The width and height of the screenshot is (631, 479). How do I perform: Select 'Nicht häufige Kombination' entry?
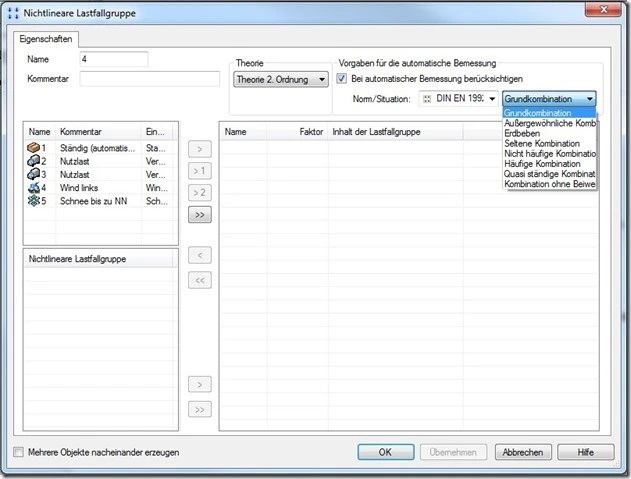pos(549,153)
